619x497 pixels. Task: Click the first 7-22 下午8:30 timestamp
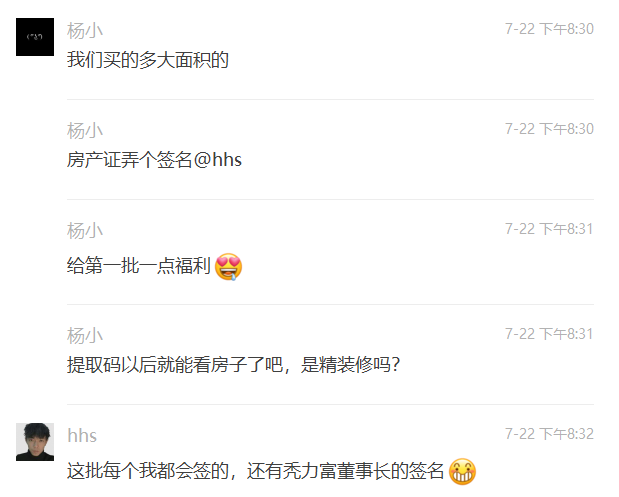point(549,29)
